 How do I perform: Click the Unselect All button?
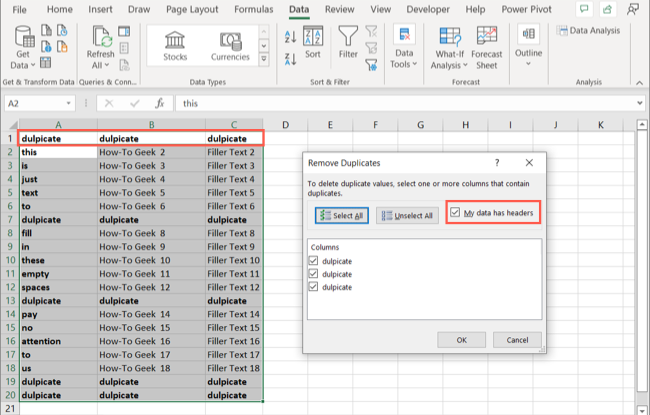[405, 215]
